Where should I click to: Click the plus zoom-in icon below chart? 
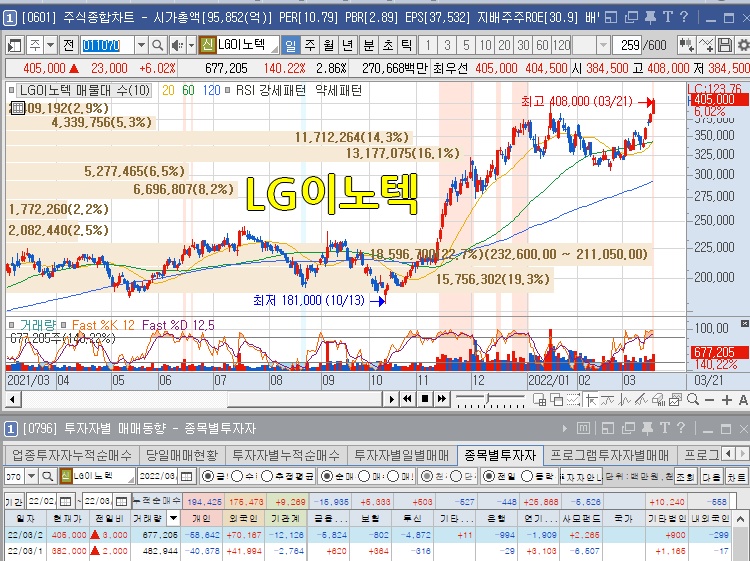(727, 400)
